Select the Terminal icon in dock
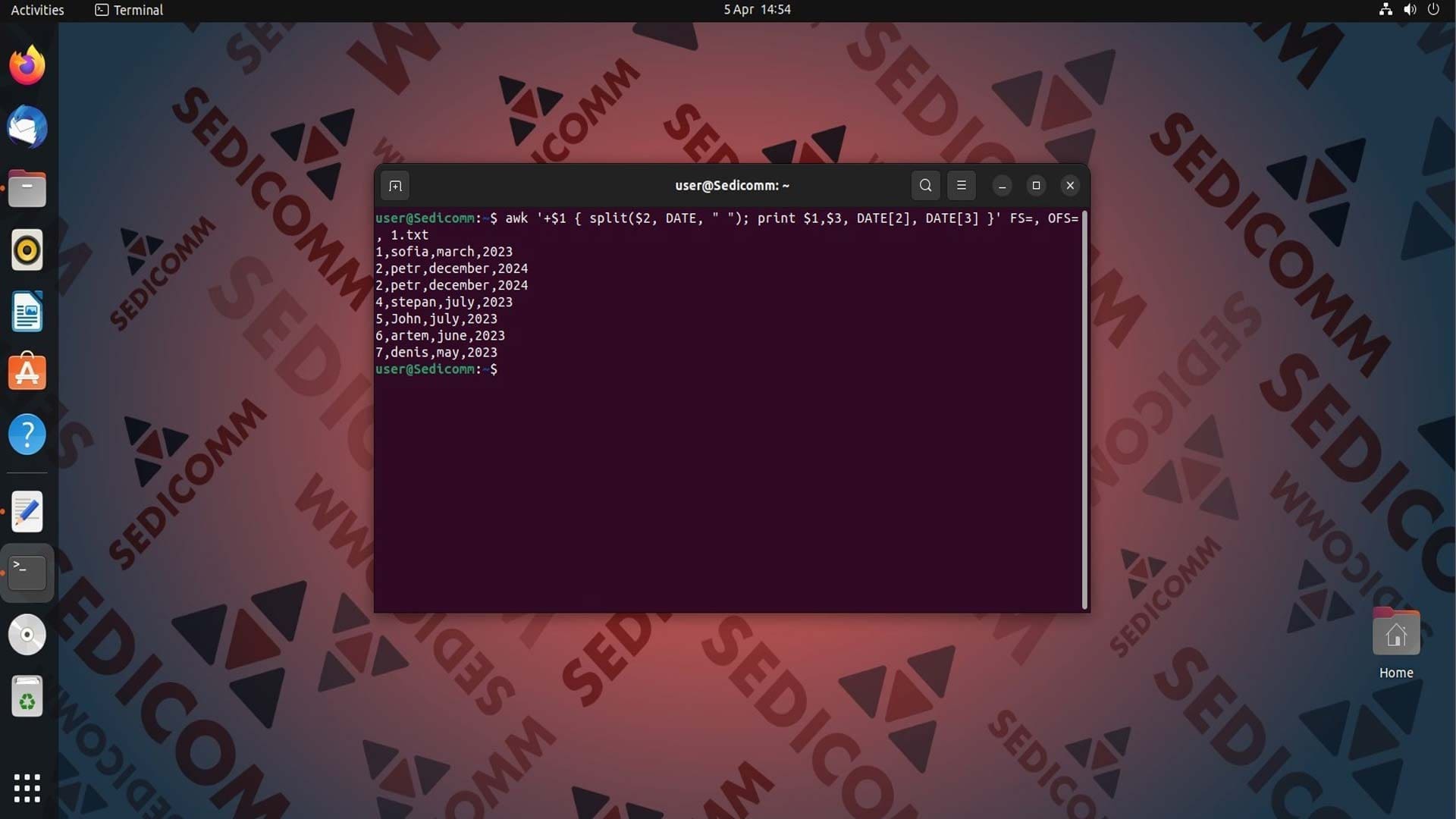Screen dimensions: 1456x819 27,573
